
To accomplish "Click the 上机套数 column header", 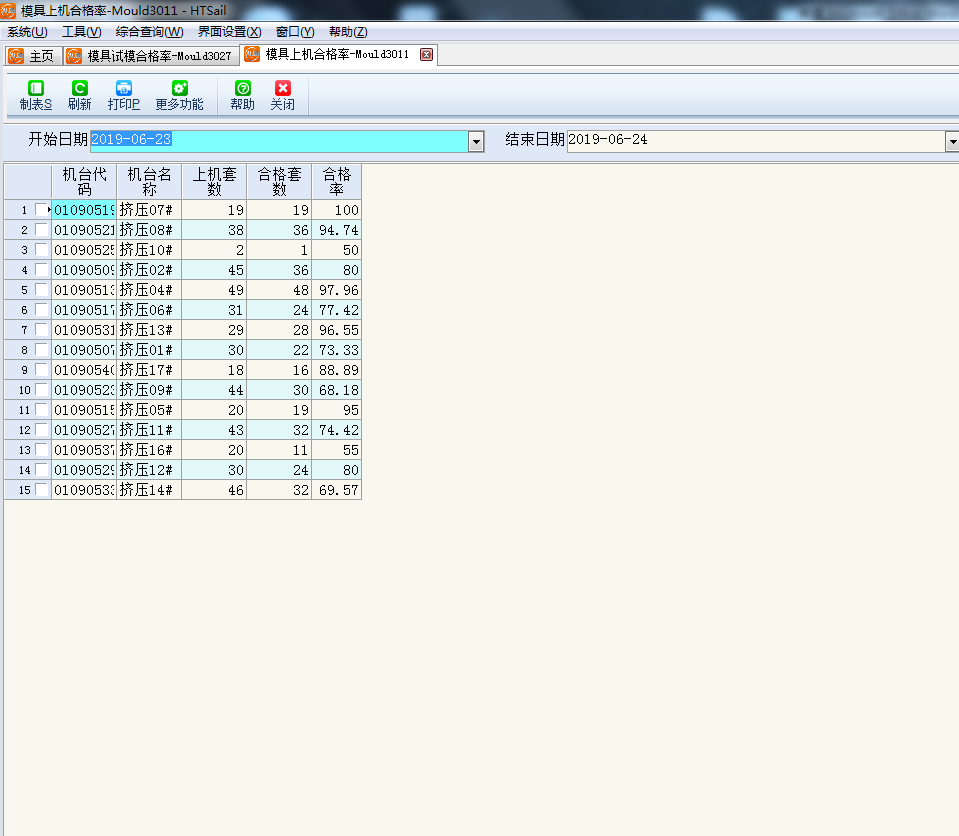I will pos(214,181).
